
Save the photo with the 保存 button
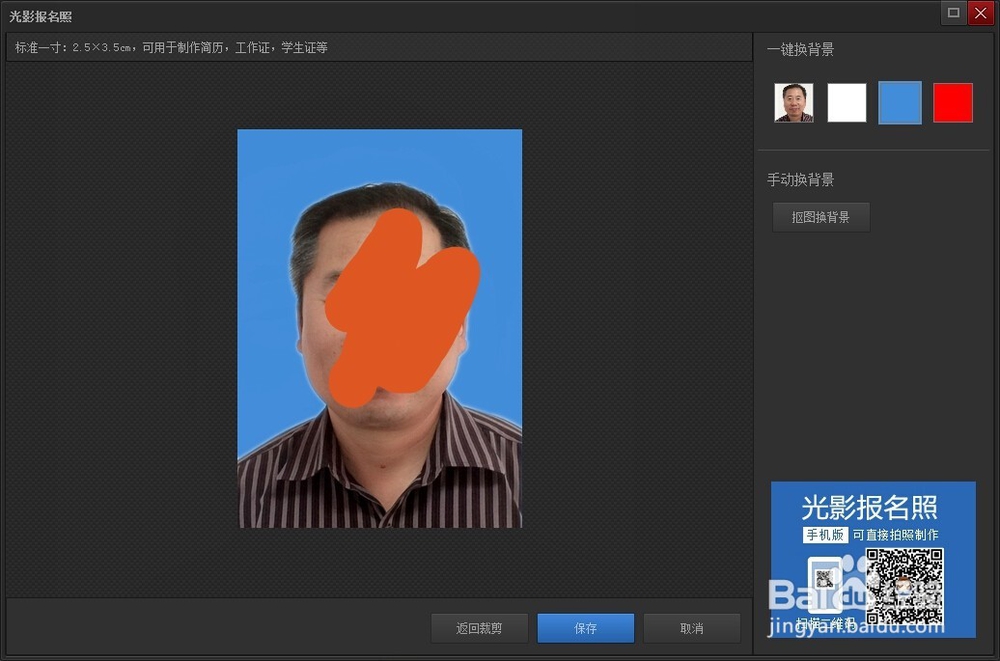(585, 628)
